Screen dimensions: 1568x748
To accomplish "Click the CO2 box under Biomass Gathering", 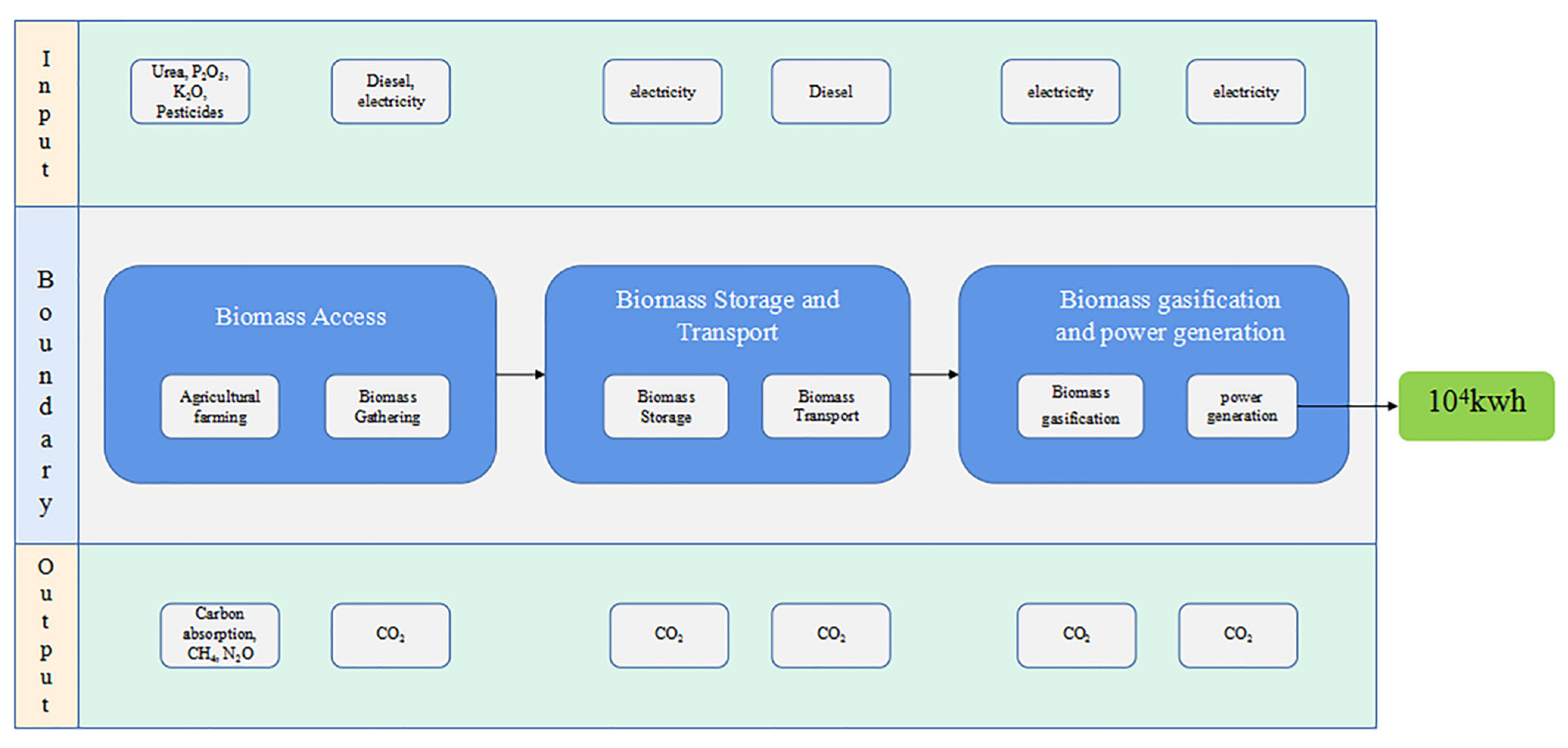I will (390, 635).
